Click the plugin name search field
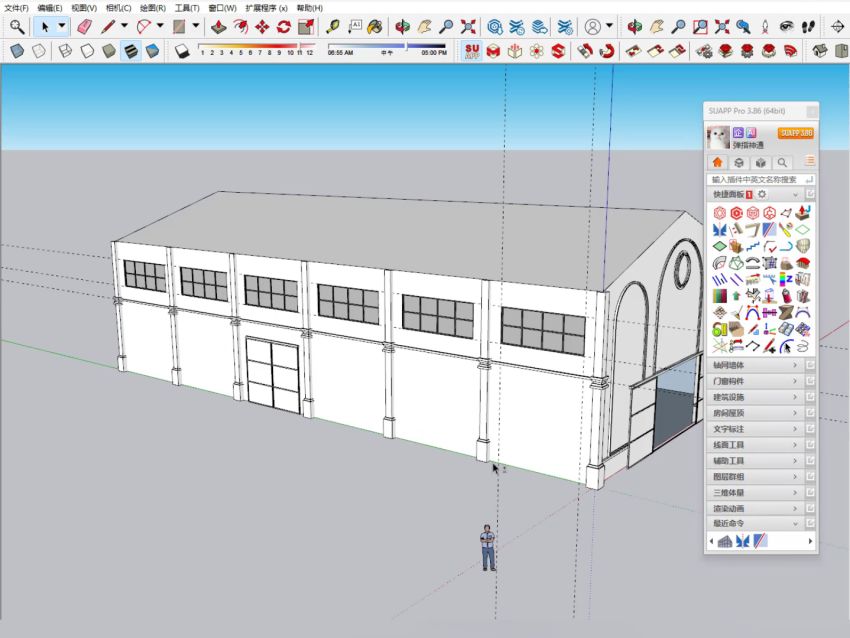This screenshot has height=638, width=850. [x=761, y=179]
